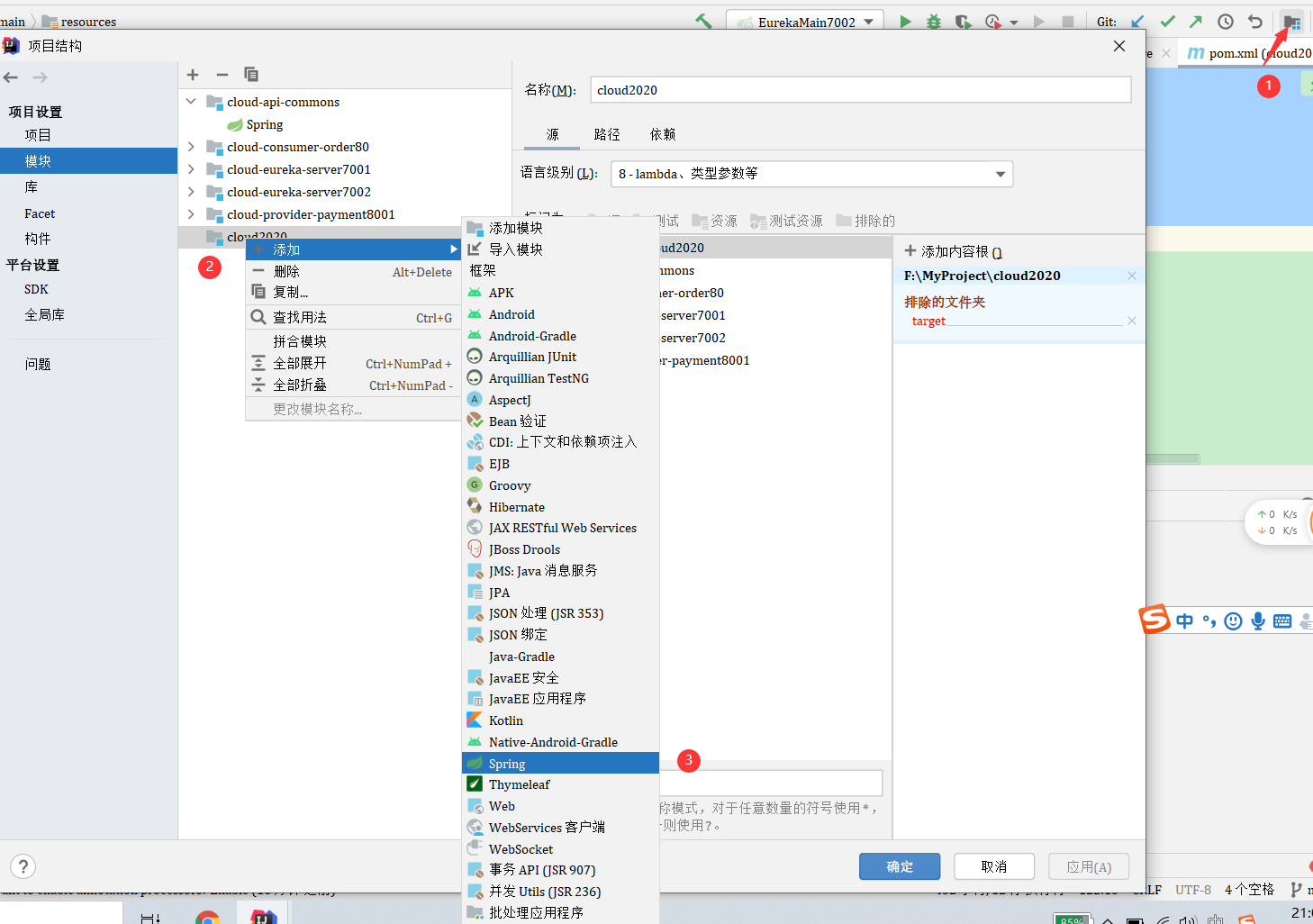Select Spring in the framework list
Viewport: 1313px width, 924px height.
[560, 764]
